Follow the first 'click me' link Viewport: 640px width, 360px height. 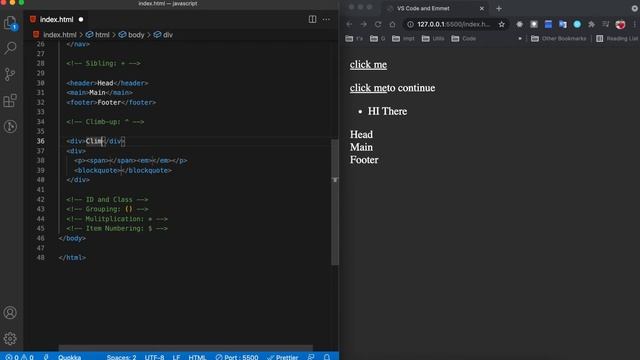click(x=368, y=64)
